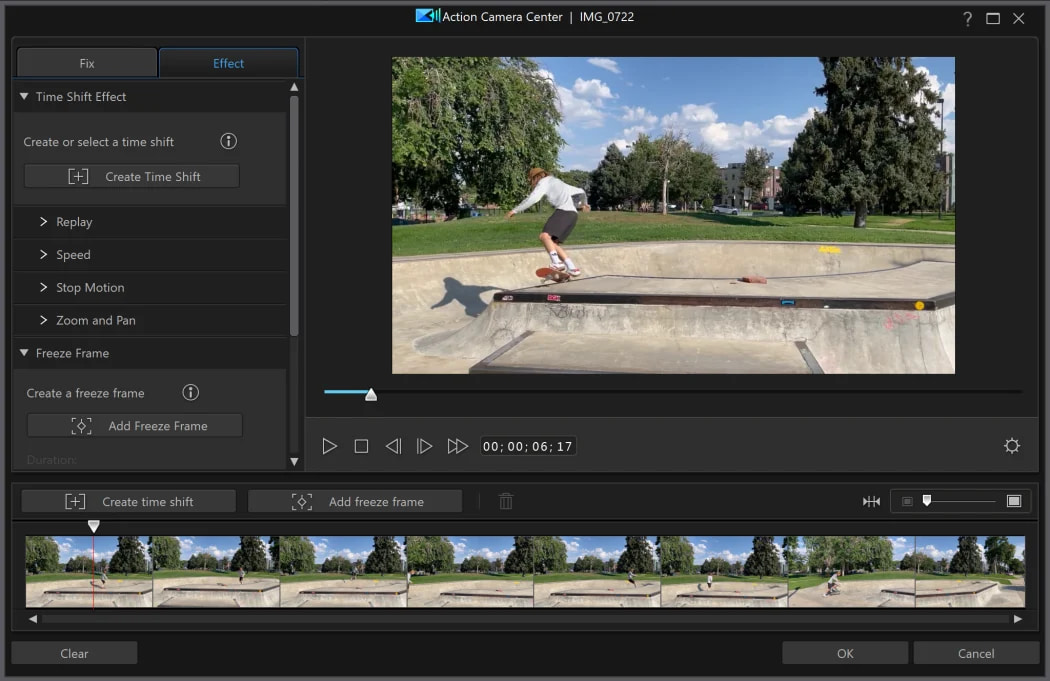Play the video preview
This screenshot has width=1050, height=681.
point(329,446)
